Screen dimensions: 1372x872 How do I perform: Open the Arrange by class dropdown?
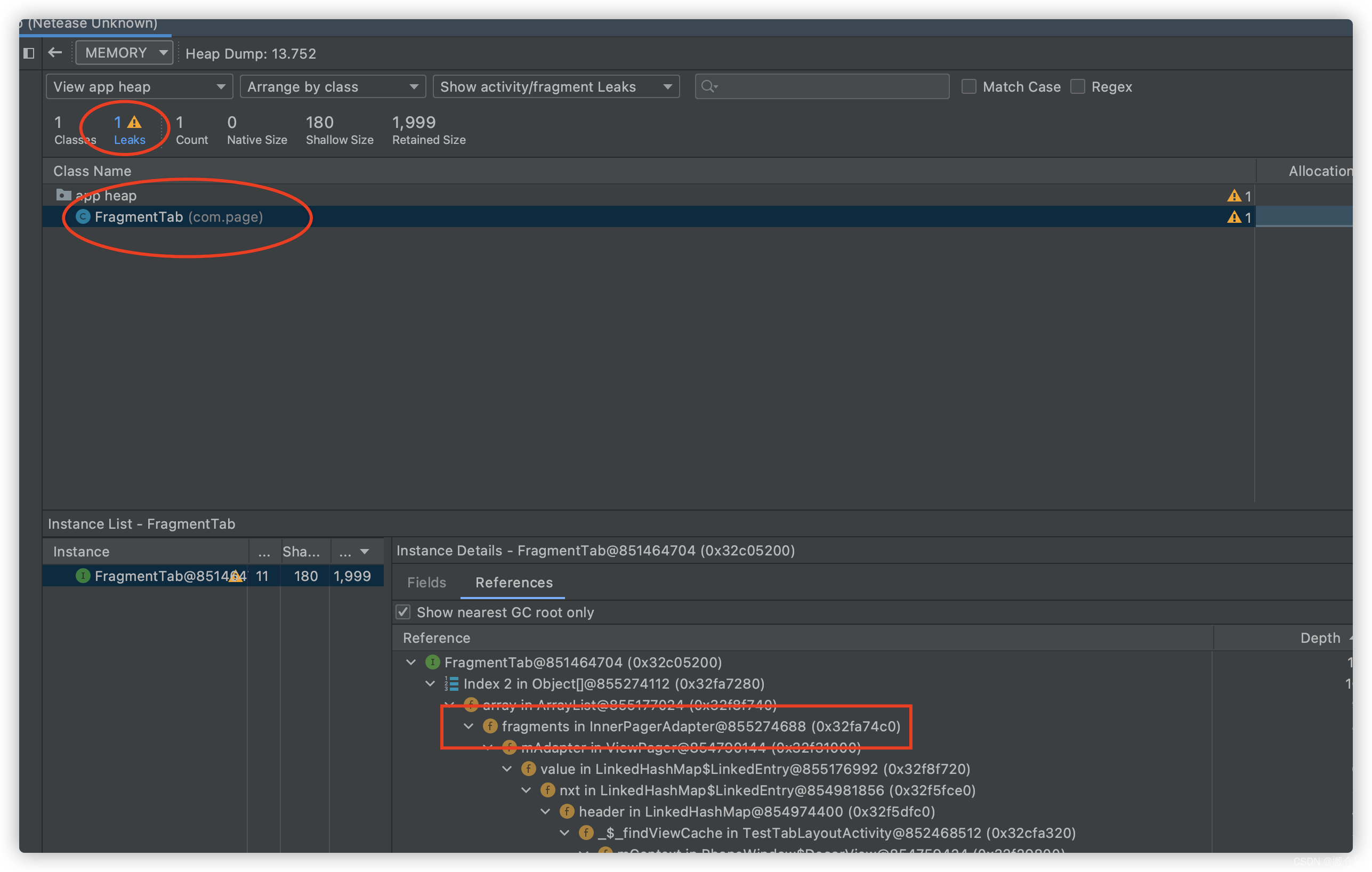(x=333, y=87)
